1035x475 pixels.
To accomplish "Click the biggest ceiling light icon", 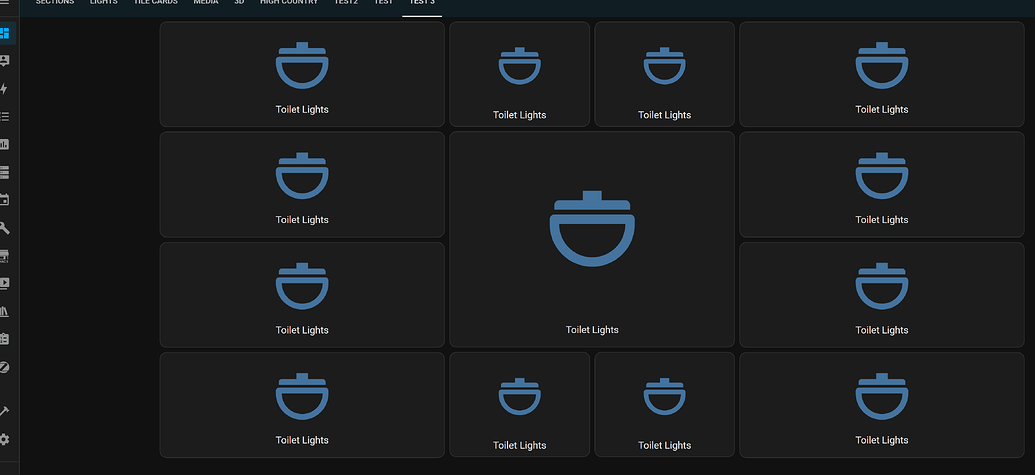I will coord(592,229).
